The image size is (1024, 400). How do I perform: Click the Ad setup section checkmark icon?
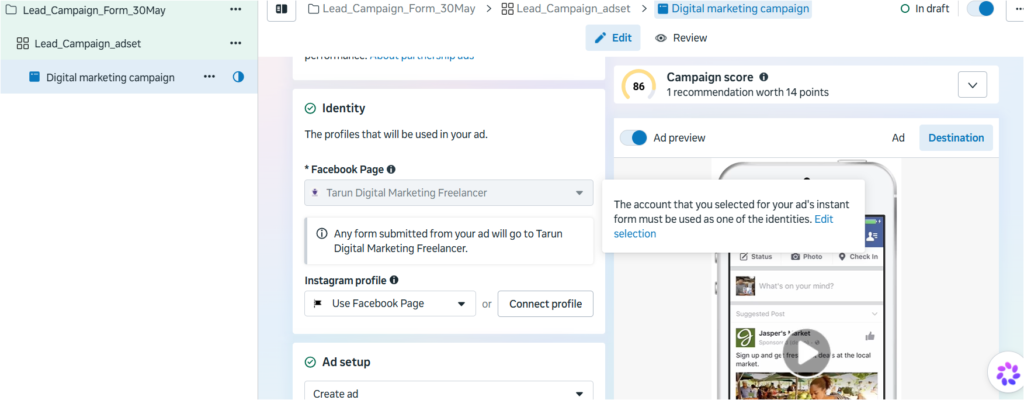pos(310,362)
